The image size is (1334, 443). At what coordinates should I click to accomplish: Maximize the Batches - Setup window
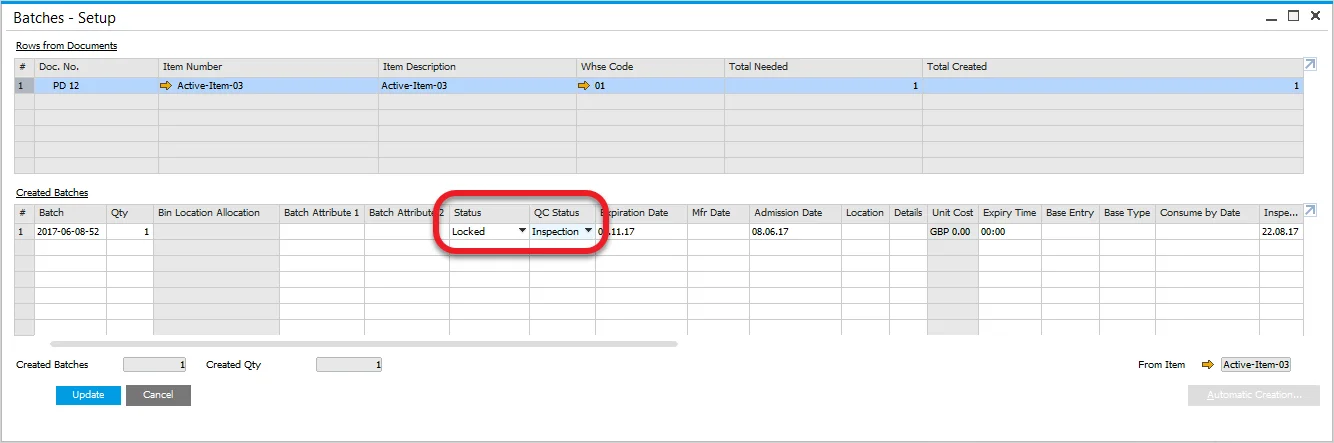1293,16
